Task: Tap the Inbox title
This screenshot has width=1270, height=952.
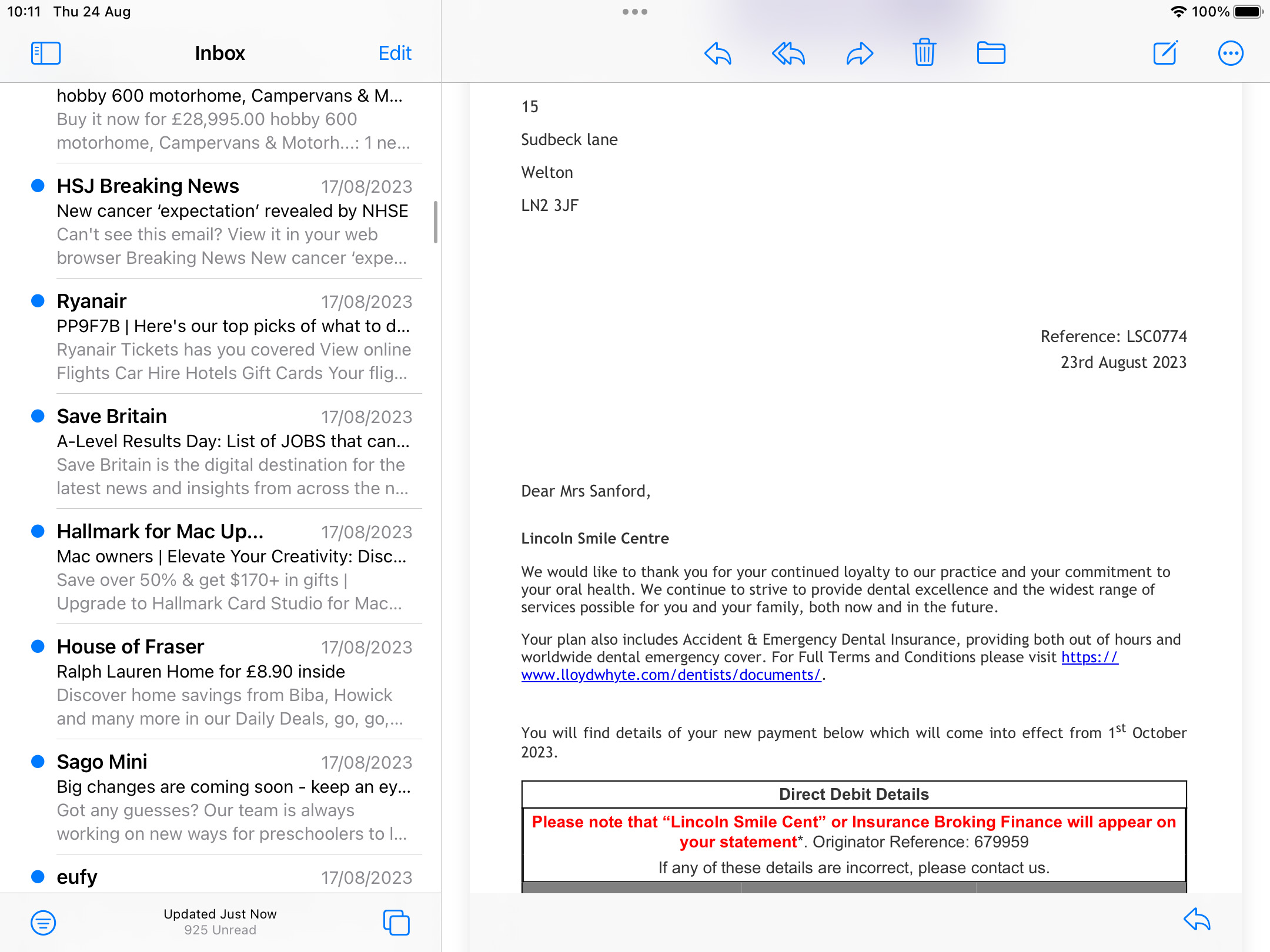Action: [220, 53]
